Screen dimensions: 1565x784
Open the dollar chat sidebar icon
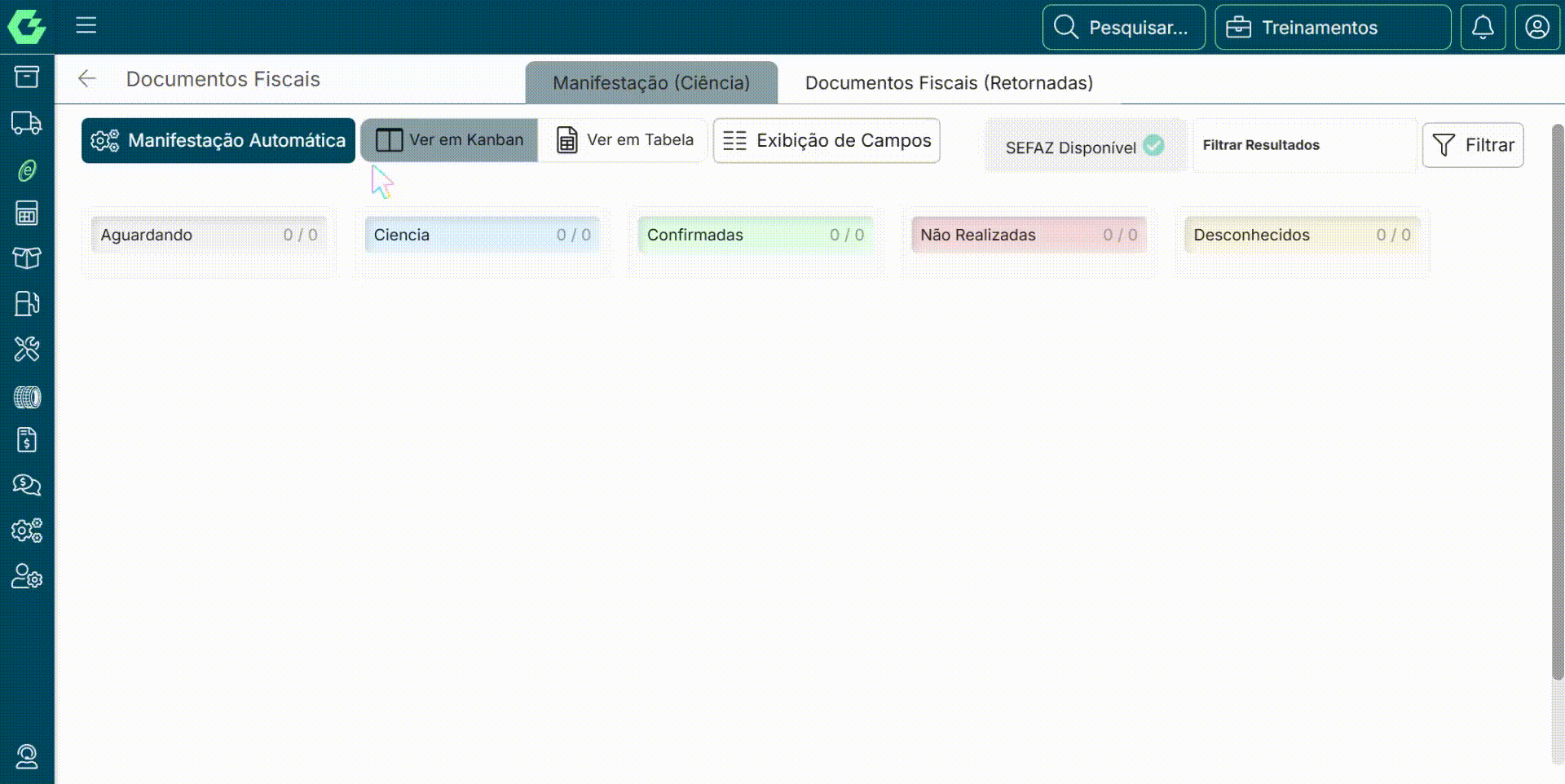27,485
